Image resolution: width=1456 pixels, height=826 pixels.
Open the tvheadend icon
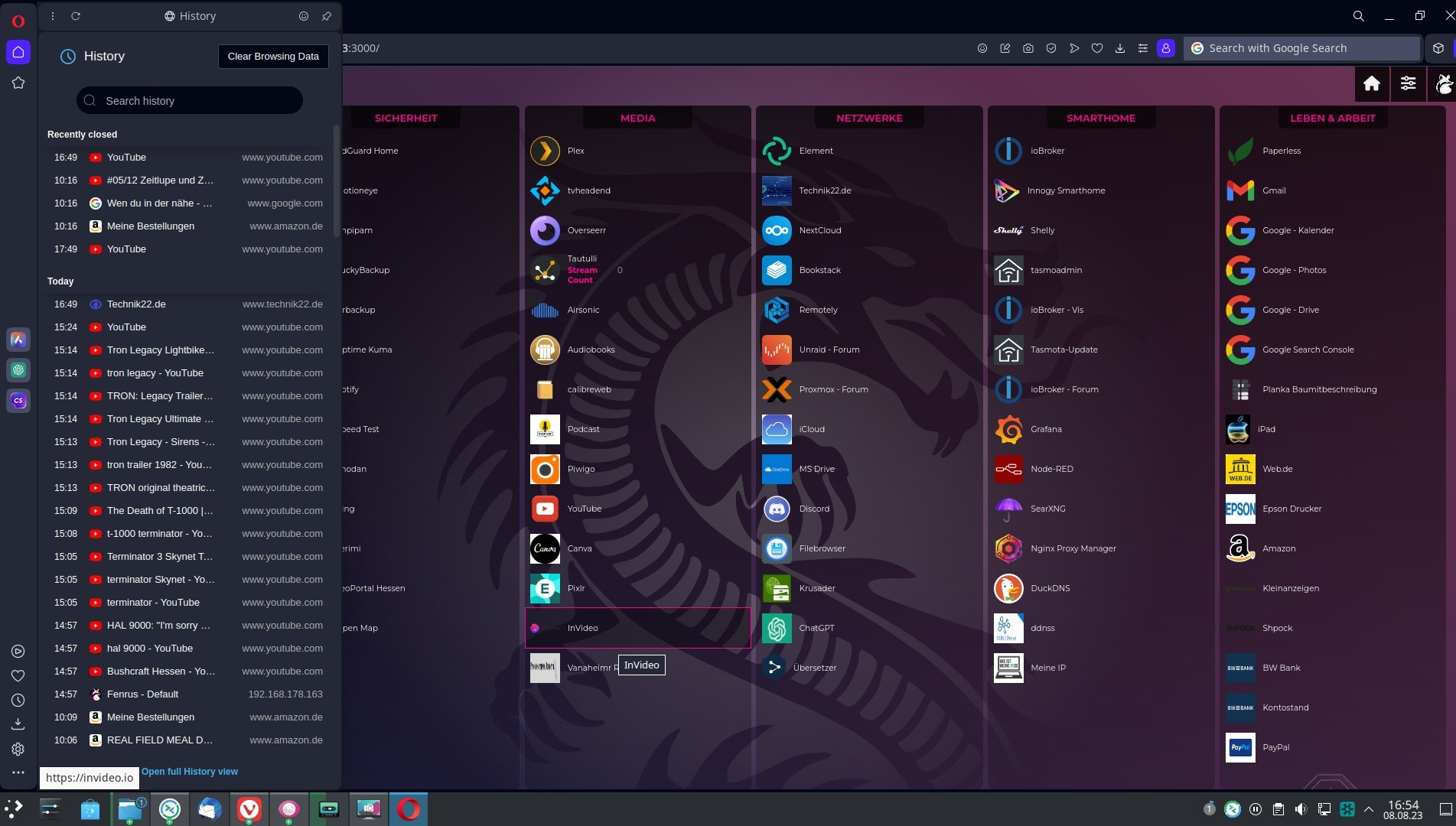coord(545,190)
